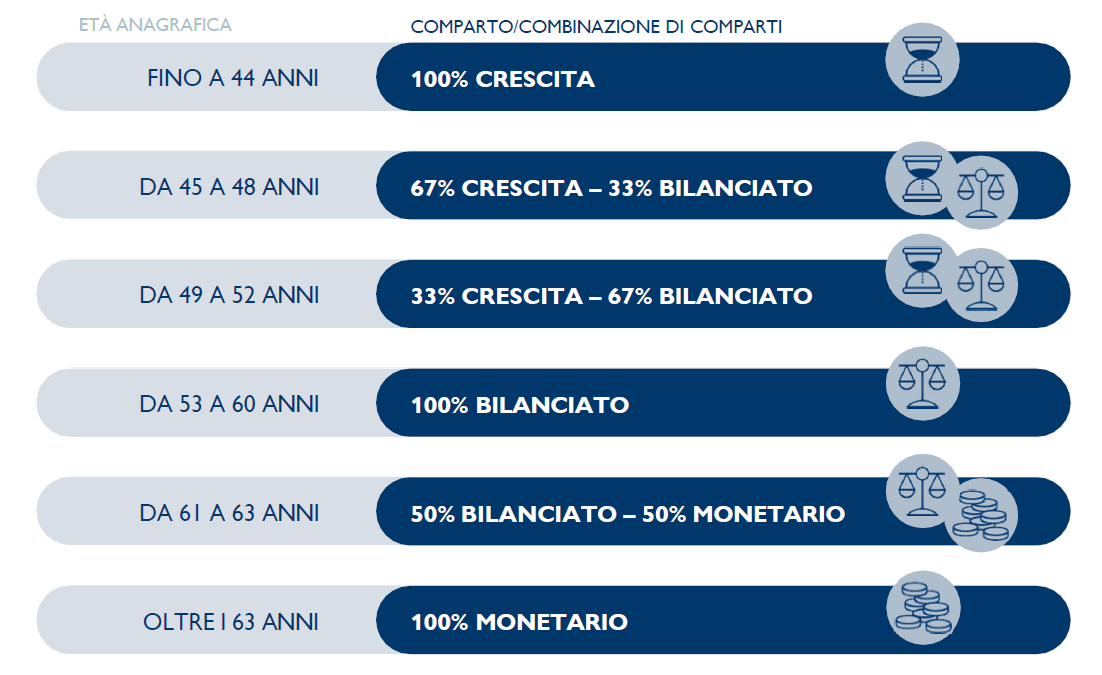This screenshot has height=675, width=1102.
Task: Click the coins icon on 100% Monetario row
Action: point(923,608)
